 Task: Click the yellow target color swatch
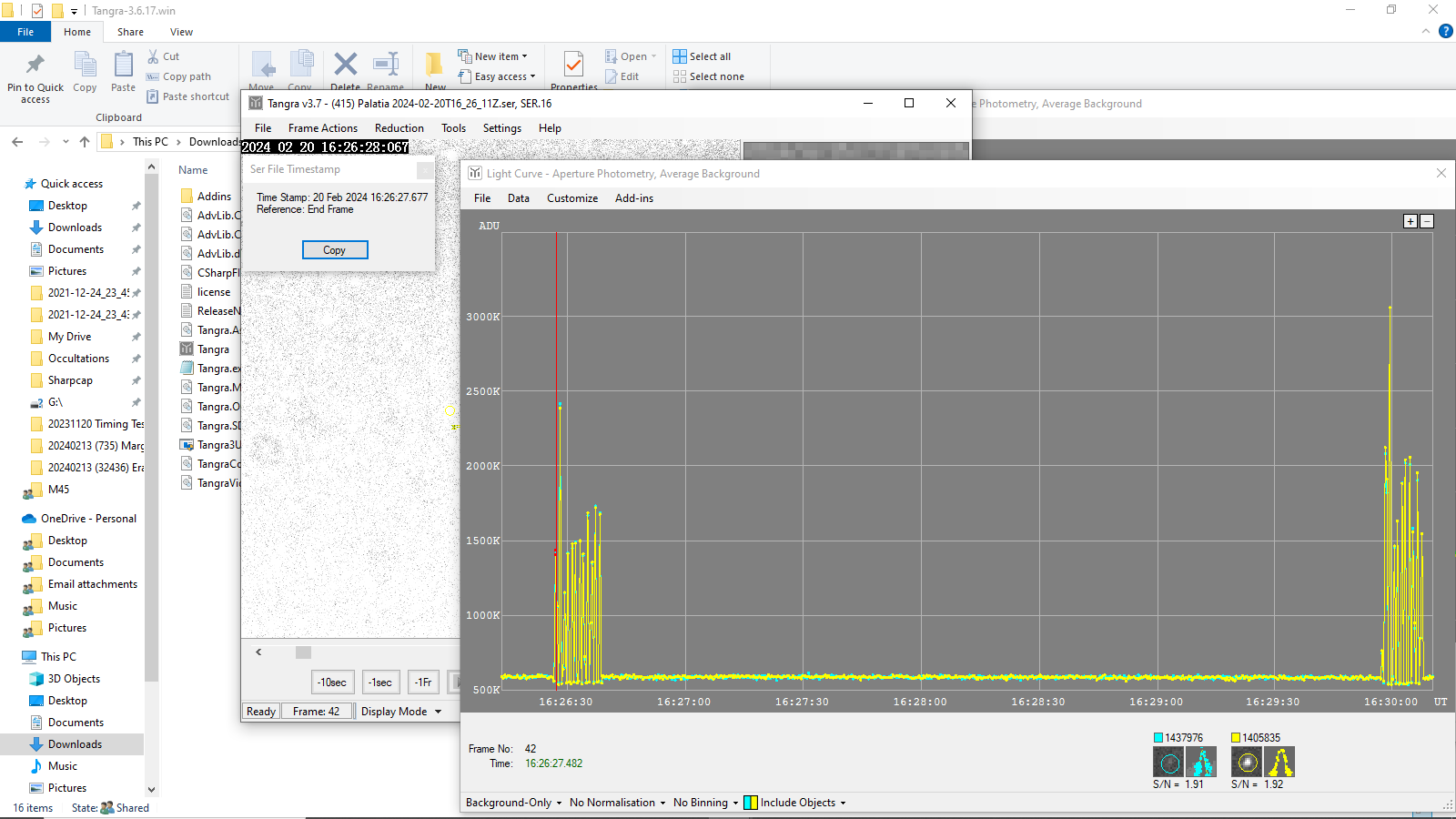[1236, 738]
